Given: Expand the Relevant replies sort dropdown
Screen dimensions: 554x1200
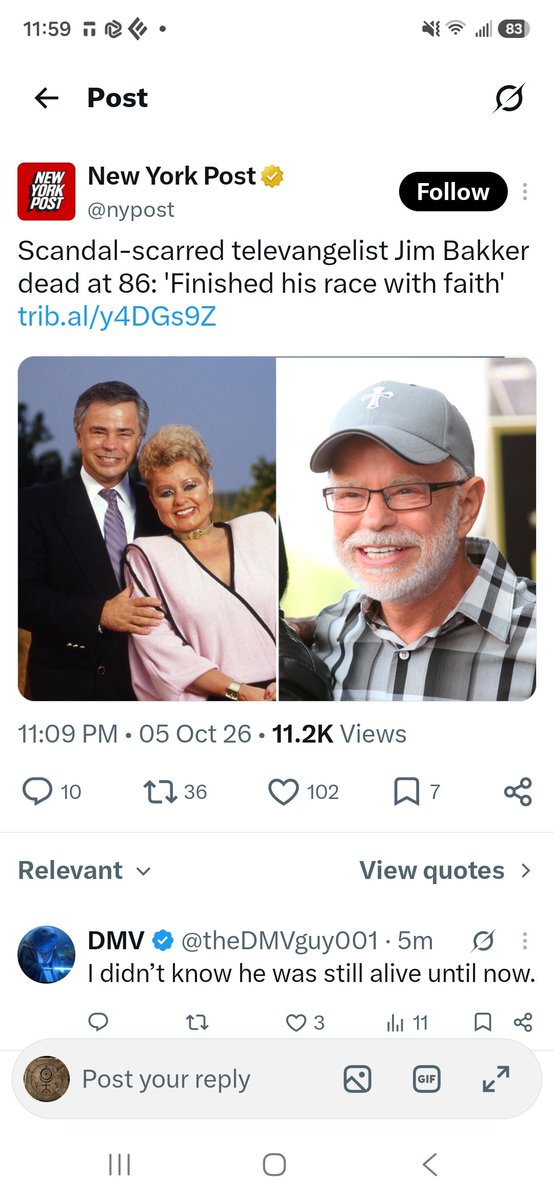Looking at the screenshot, I should 85,870.
